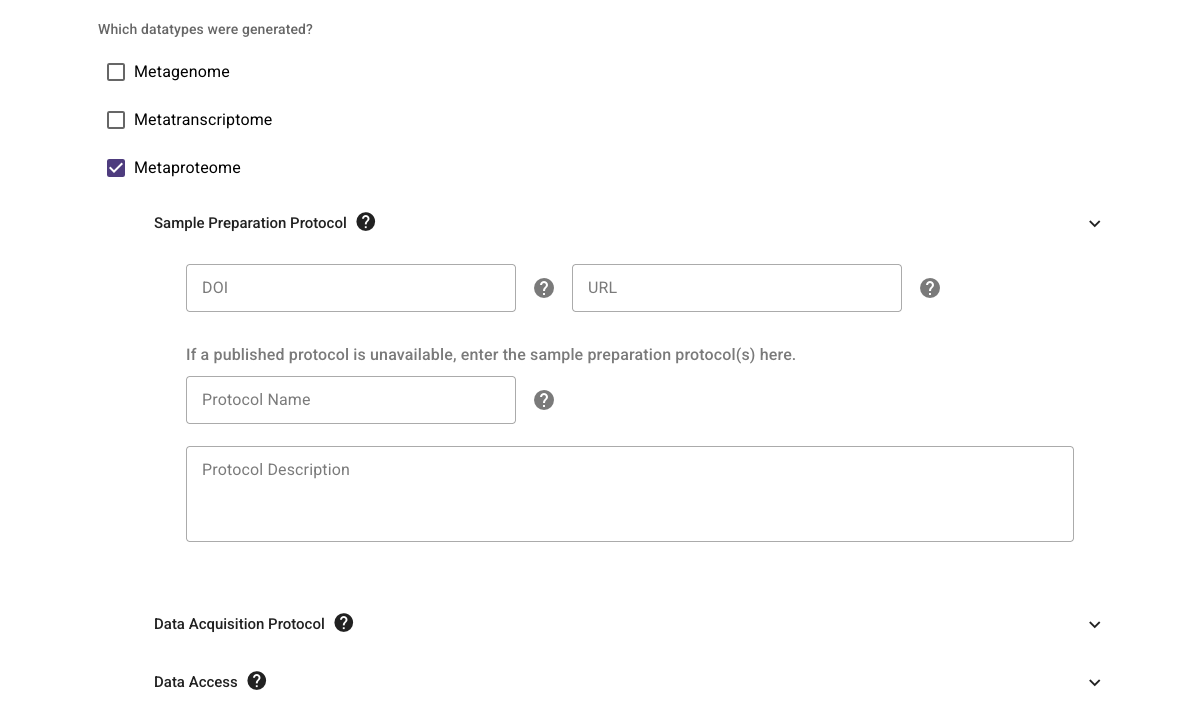Expand the Data Acquisition Protocol chevron
The image size is (1187, 718).
pos(1094,625)
